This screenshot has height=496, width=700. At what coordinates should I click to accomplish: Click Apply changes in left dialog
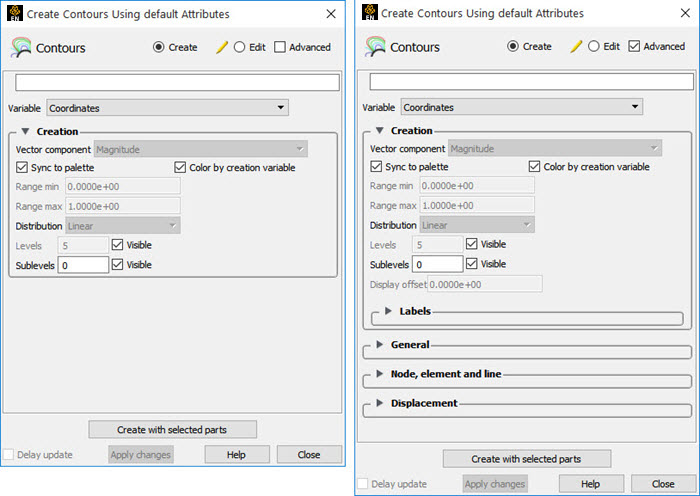tap(141, 454)
